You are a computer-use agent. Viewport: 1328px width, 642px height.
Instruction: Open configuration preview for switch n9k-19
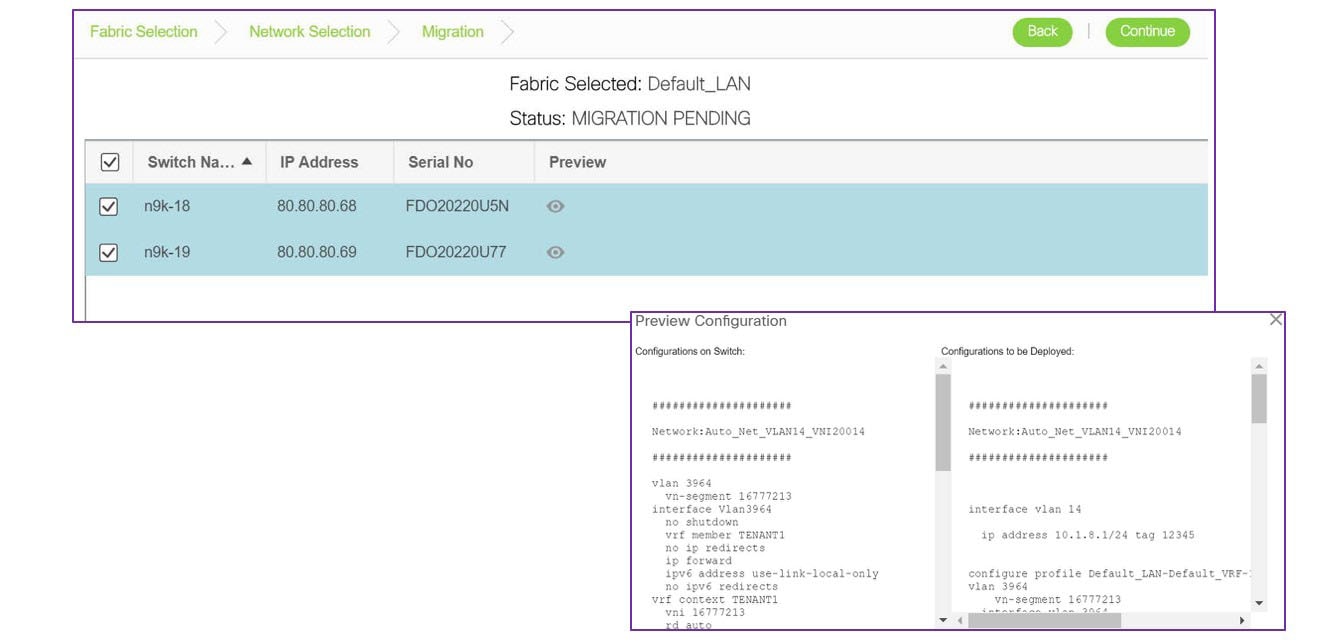click(557, 252)
